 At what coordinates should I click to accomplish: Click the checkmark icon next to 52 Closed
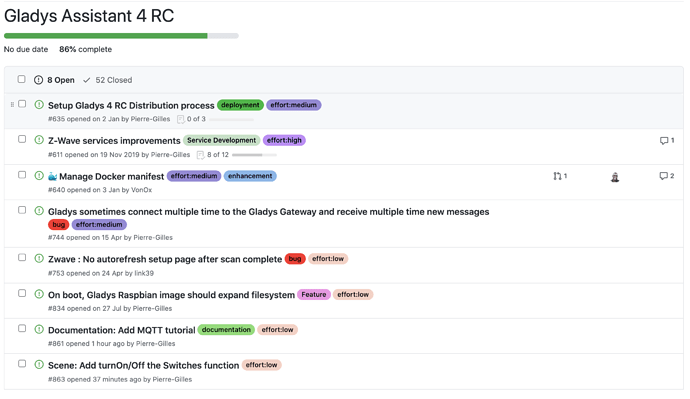point(87,80)
